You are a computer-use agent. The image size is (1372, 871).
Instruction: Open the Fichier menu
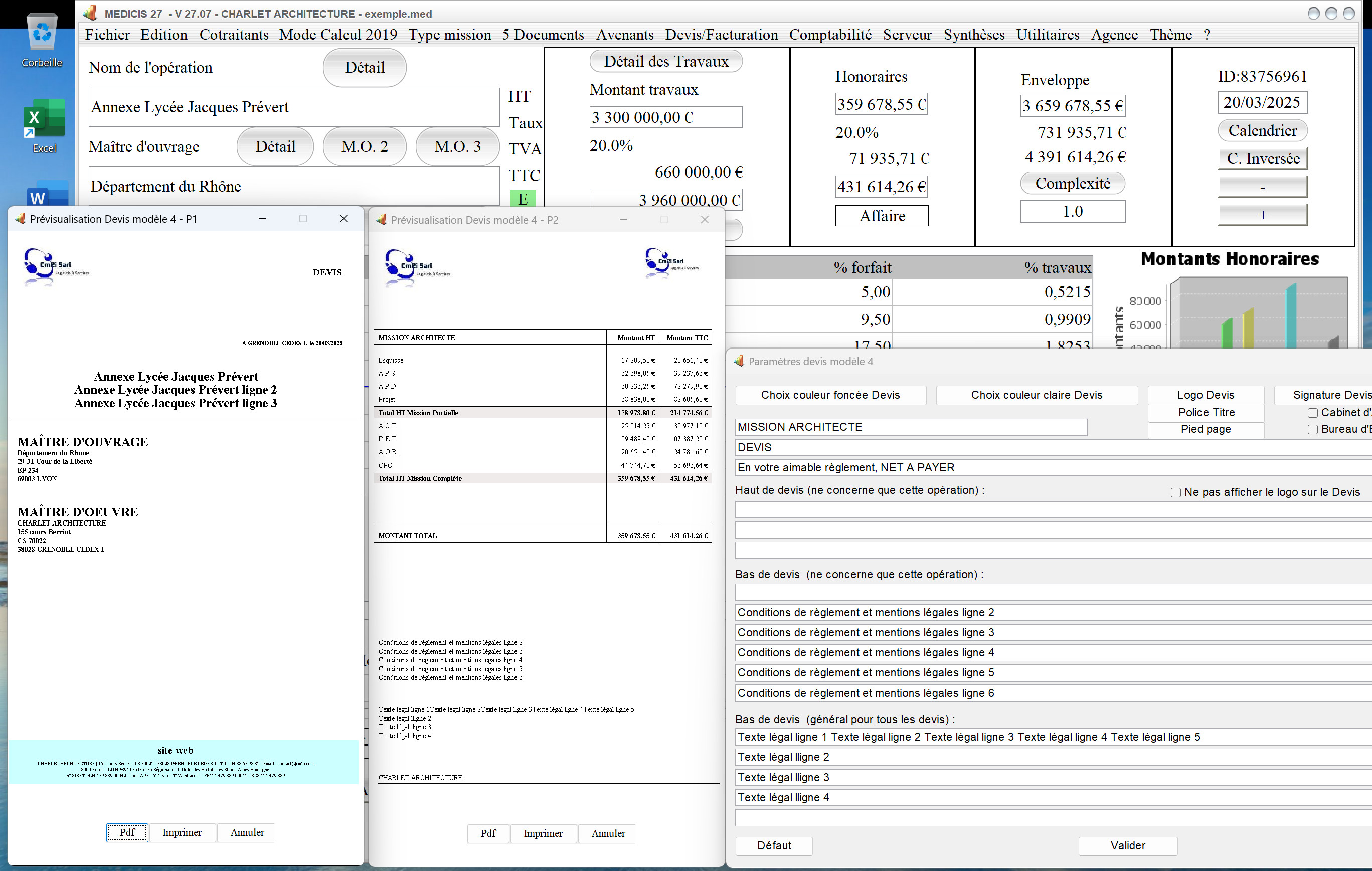(107, 35)
